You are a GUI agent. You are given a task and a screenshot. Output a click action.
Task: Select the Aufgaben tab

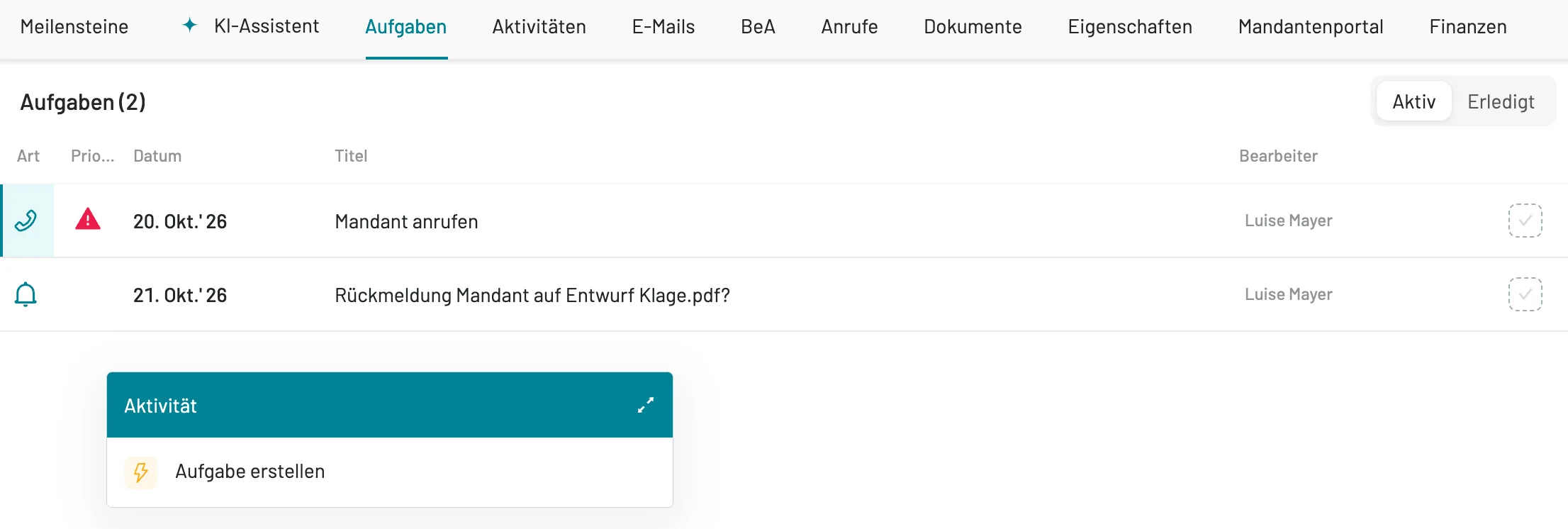[406, 27]
